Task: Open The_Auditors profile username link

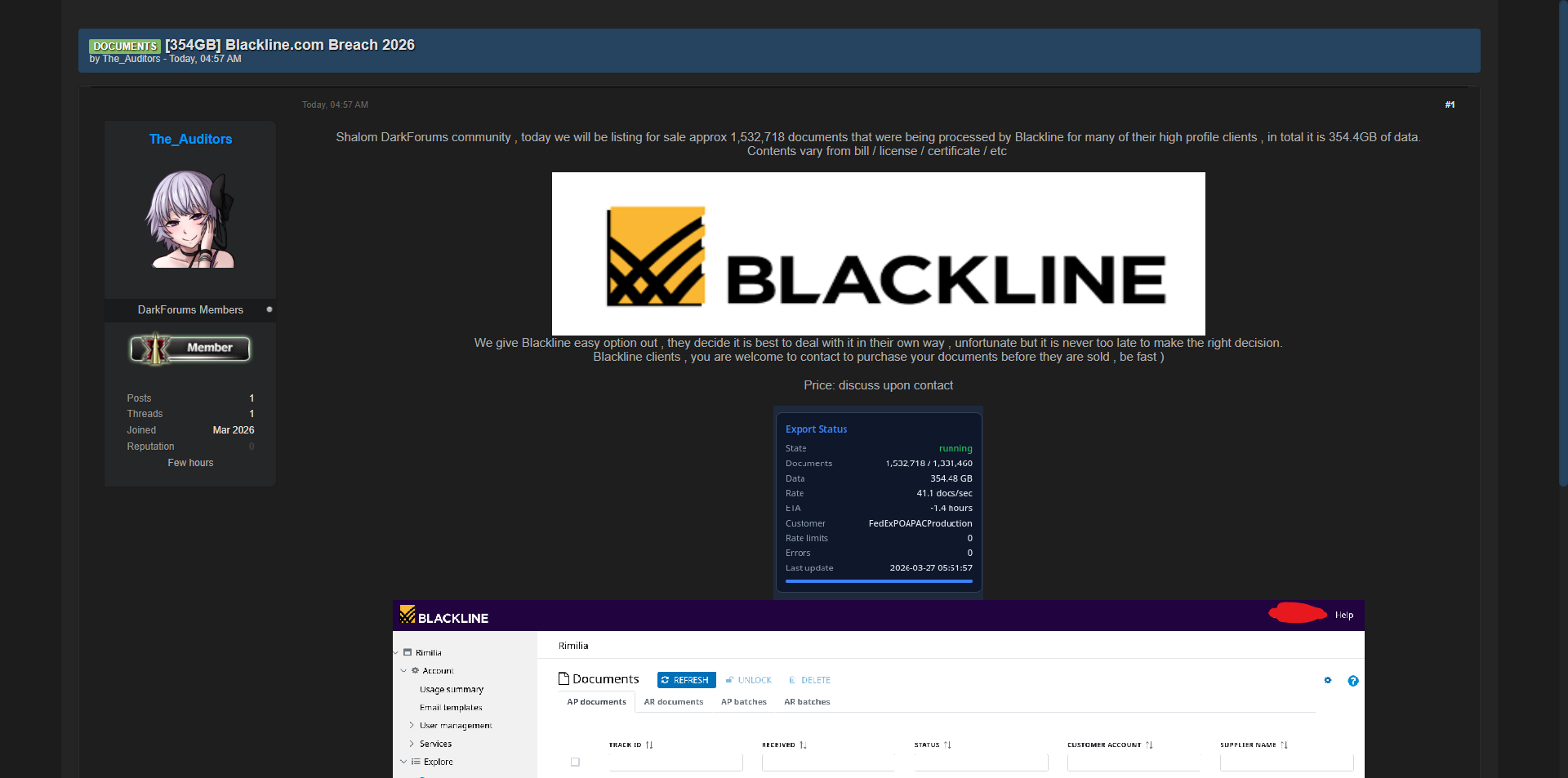Action: point(190,140)
